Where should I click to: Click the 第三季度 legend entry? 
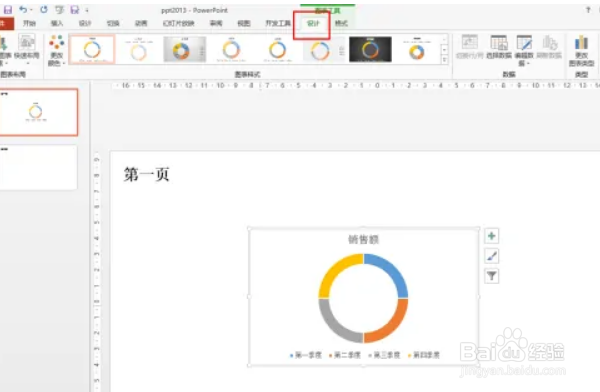point(384,355)
